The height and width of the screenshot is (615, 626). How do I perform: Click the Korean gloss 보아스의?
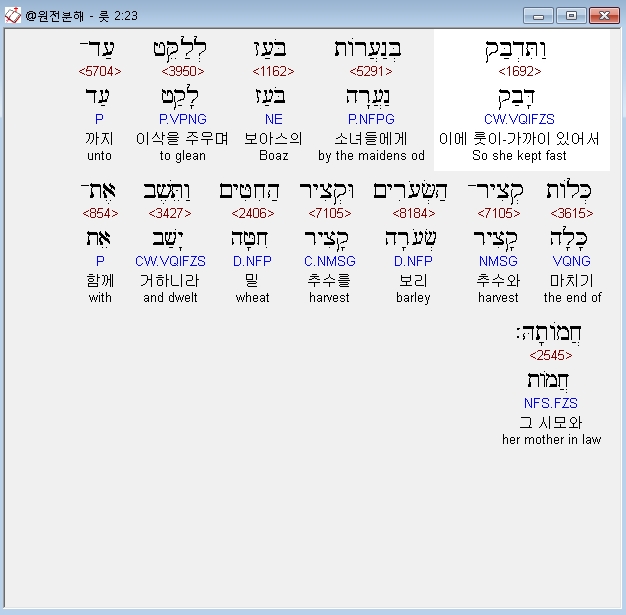click(273, 139)
